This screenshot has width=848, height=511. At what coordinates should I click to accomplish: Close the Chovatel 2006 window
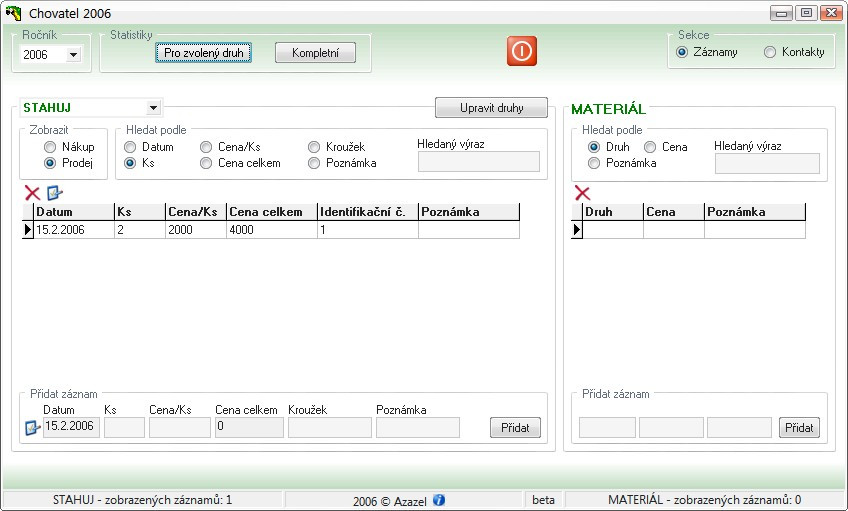tap(831, 13)
